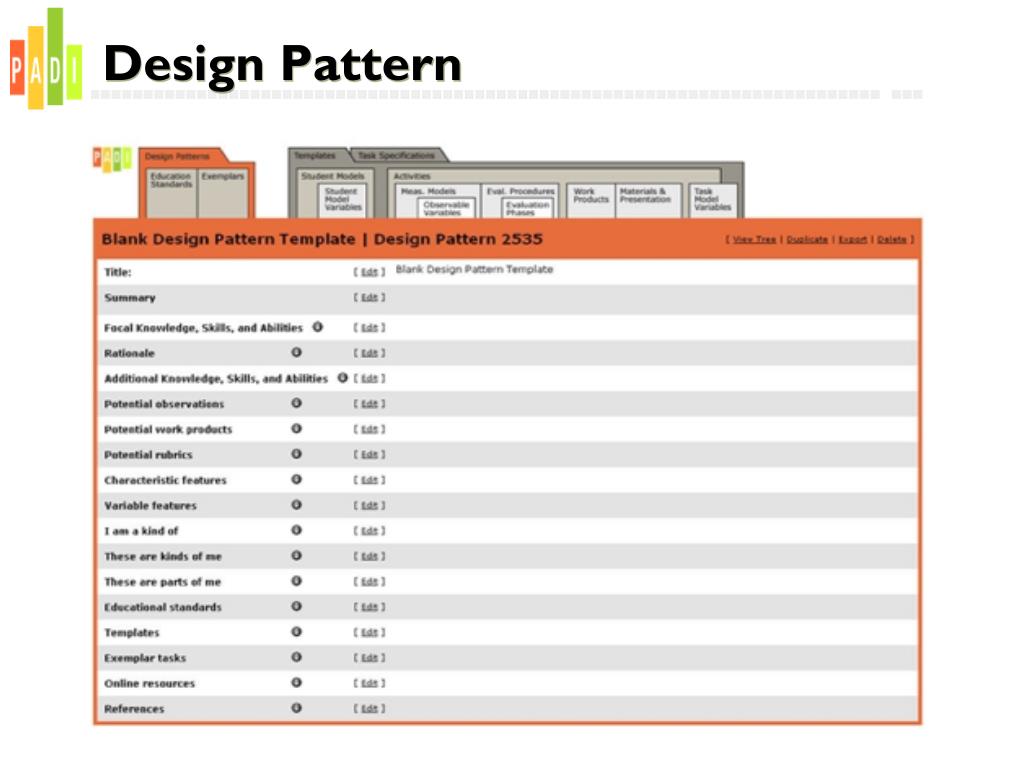Edit the Title field
This screenshot has width=1024, height=768.
pyautogui.click(x=370, y=272)
